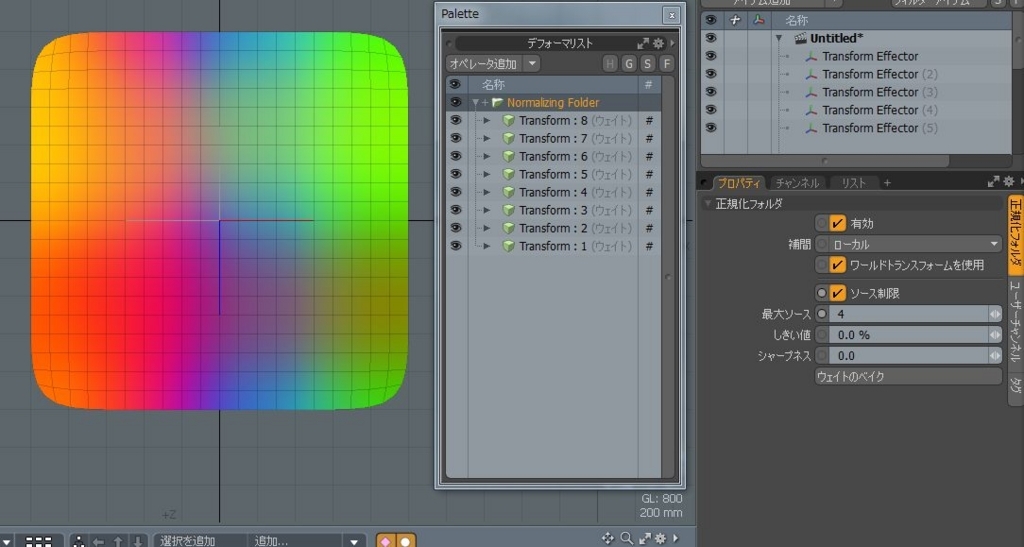This screenshot has width=1024, height=547.
Task: Click the first Transform Effector axis icon
Action: [811, 57]
